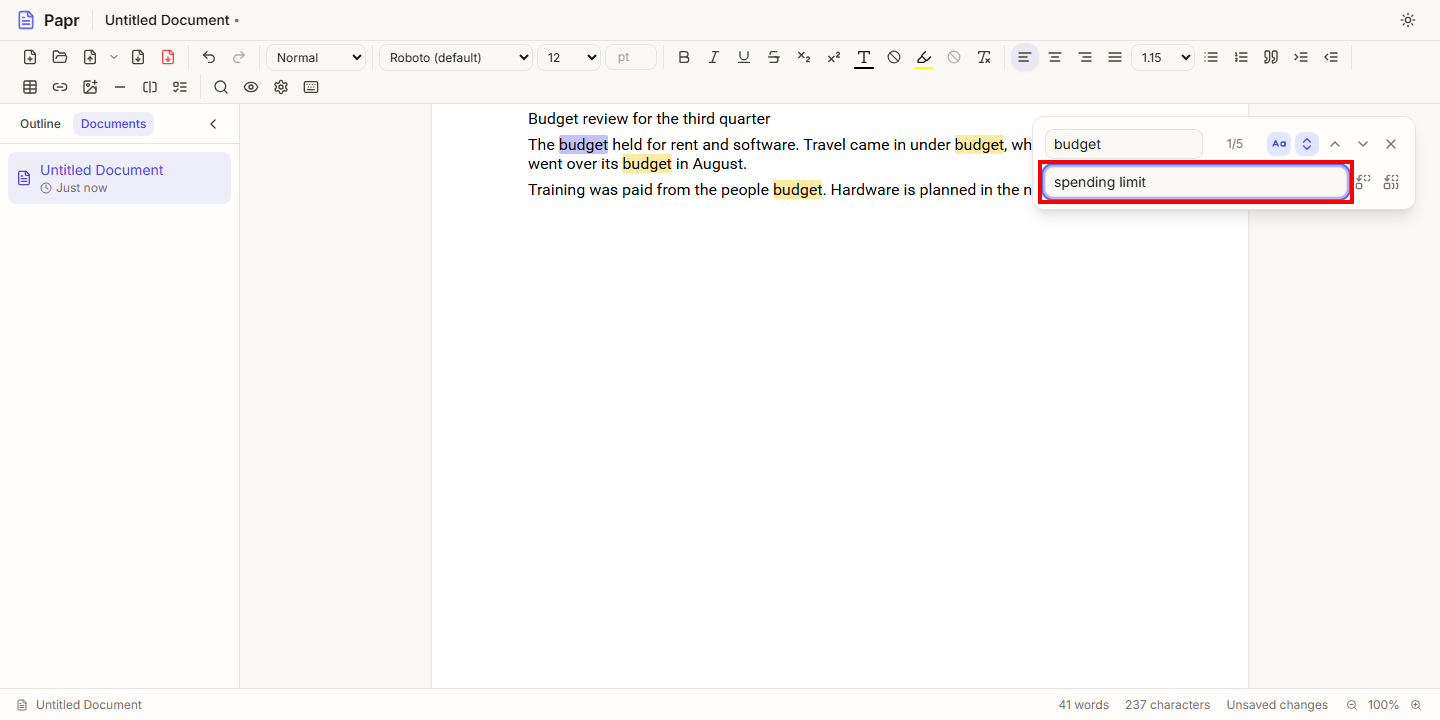Clear text formatting
Image resolution: width=1440 pixels, height=720 pixels.
click(984, 57)
